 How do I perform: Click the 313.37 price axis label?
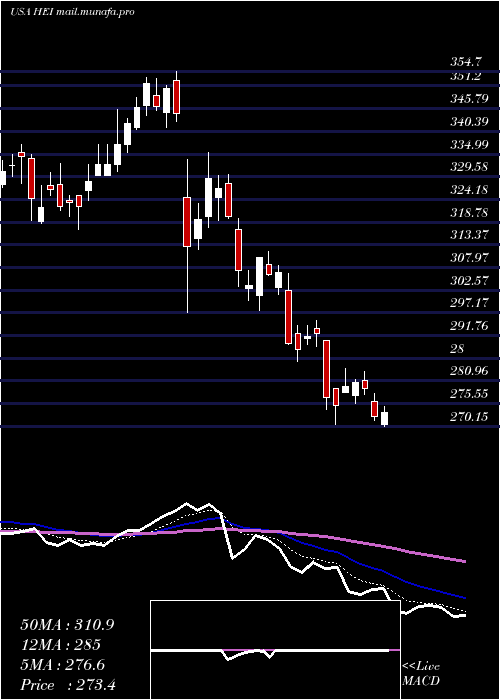coord(469,234)
